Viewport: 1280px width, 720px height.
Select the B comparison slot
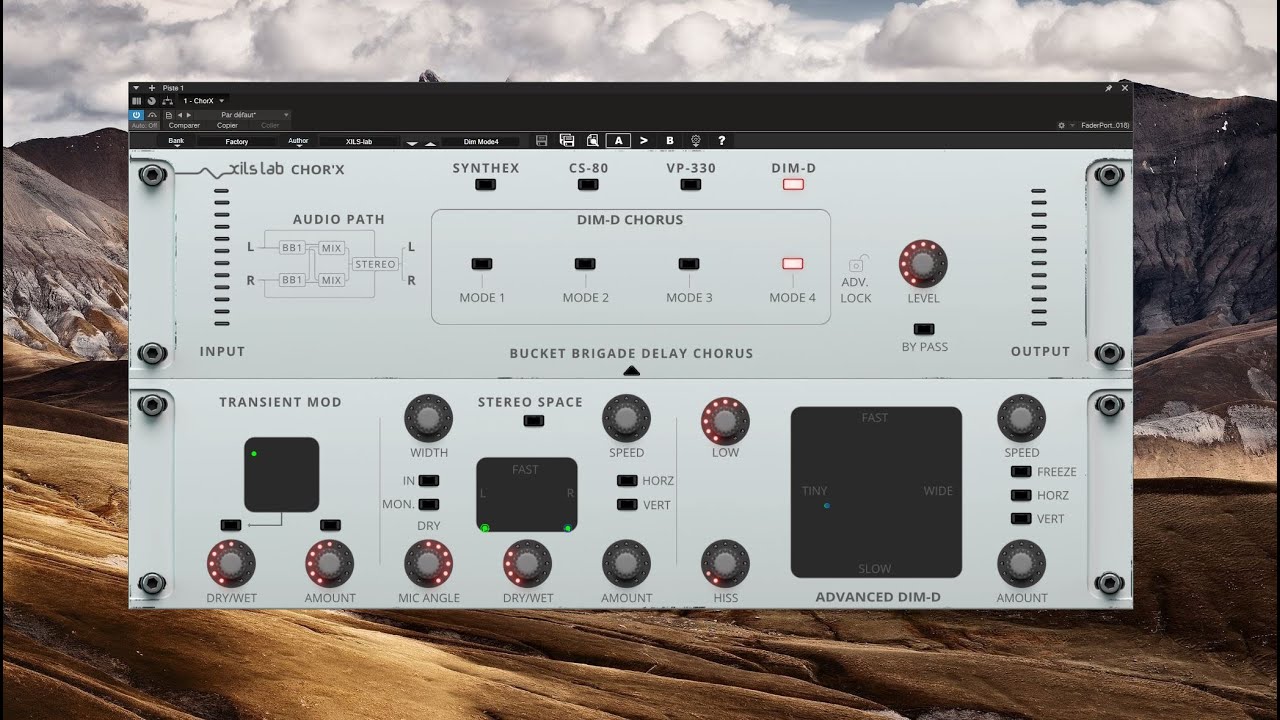pyautogui.click(x=670, y=141)
